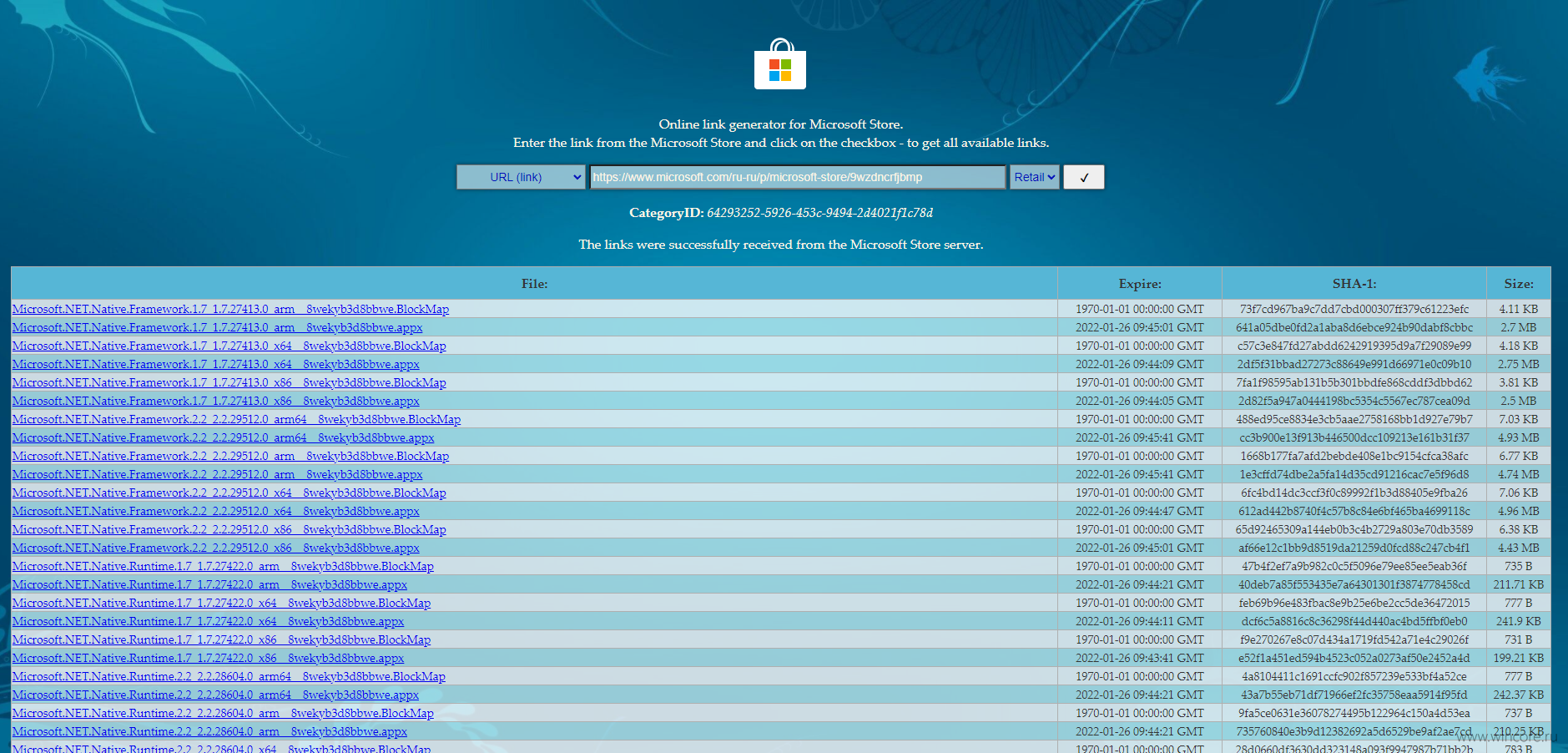This screenshot has width=1568, height=753.
Task: Open Framework.1.7 1.7.27413.0 x64 BlockMap link
Action: tap(229, 346)
